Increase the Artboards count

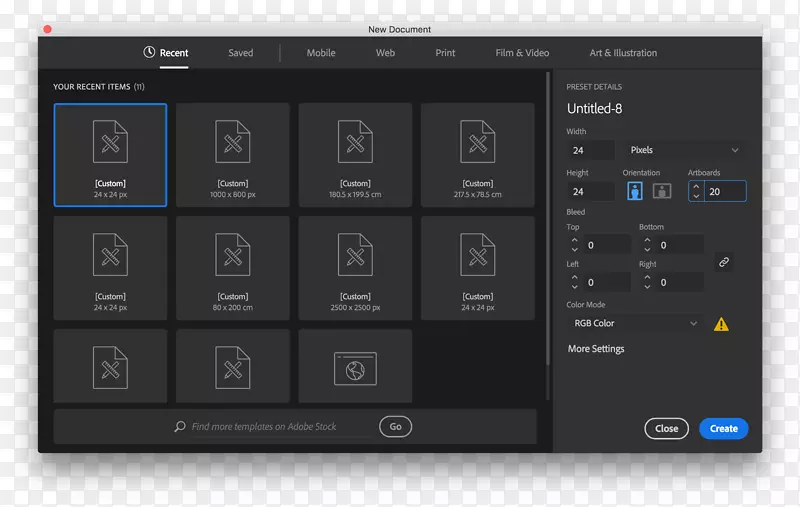tap(696, 187)
